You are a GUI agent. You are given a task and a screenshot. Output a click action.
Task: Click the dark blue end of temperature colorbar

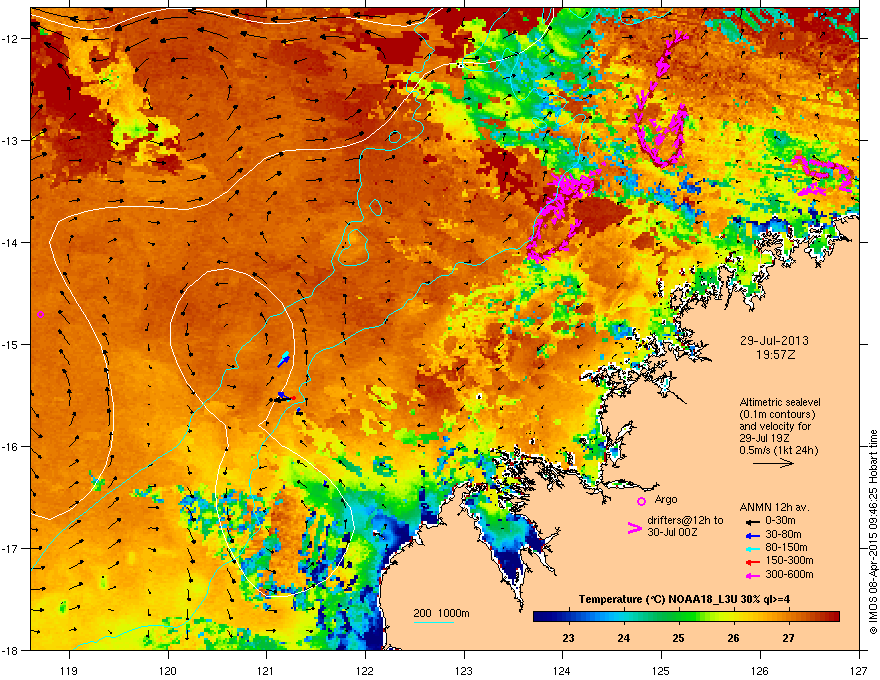[542, 617]
